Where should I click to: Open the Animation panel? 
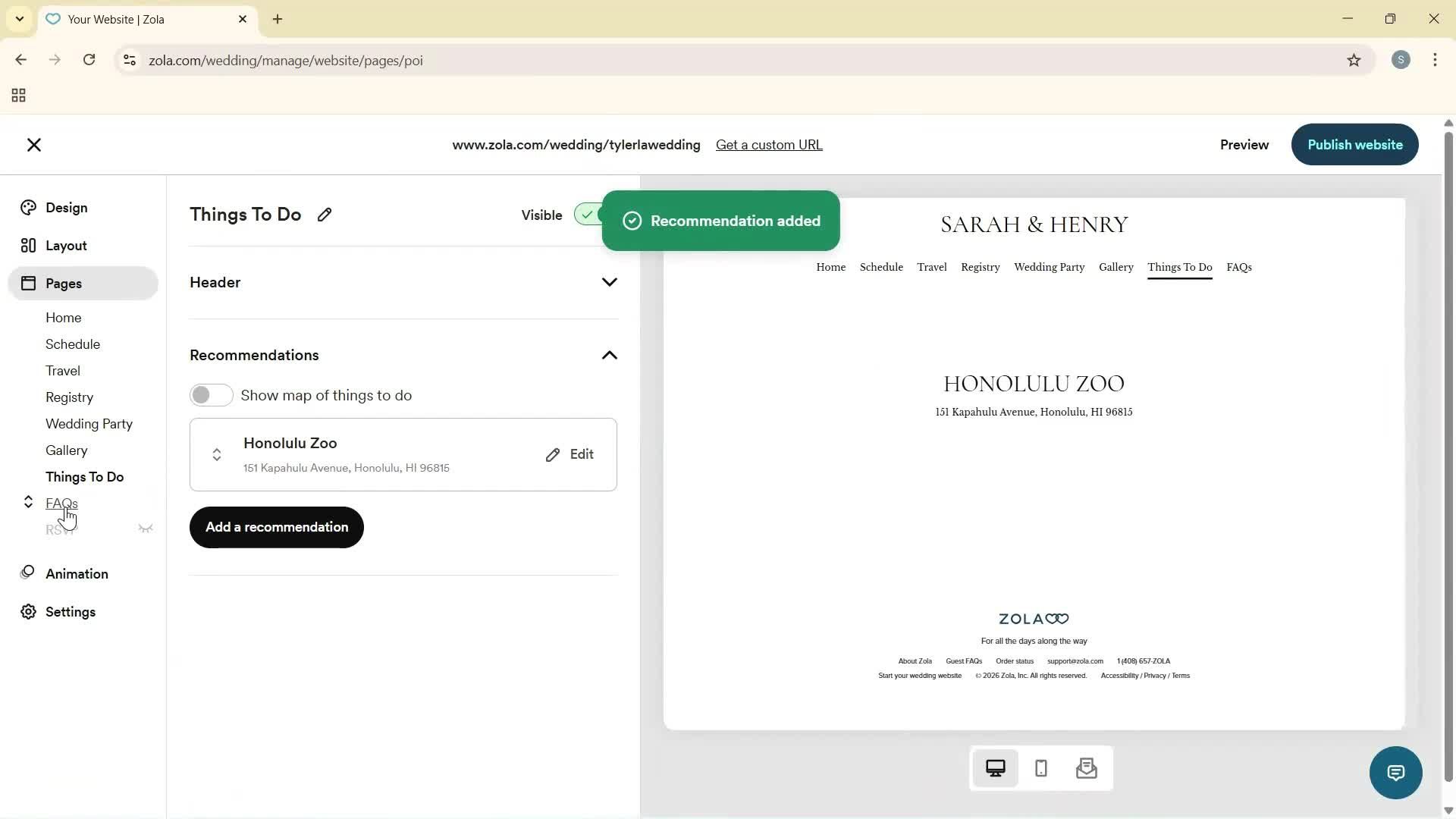77,574
